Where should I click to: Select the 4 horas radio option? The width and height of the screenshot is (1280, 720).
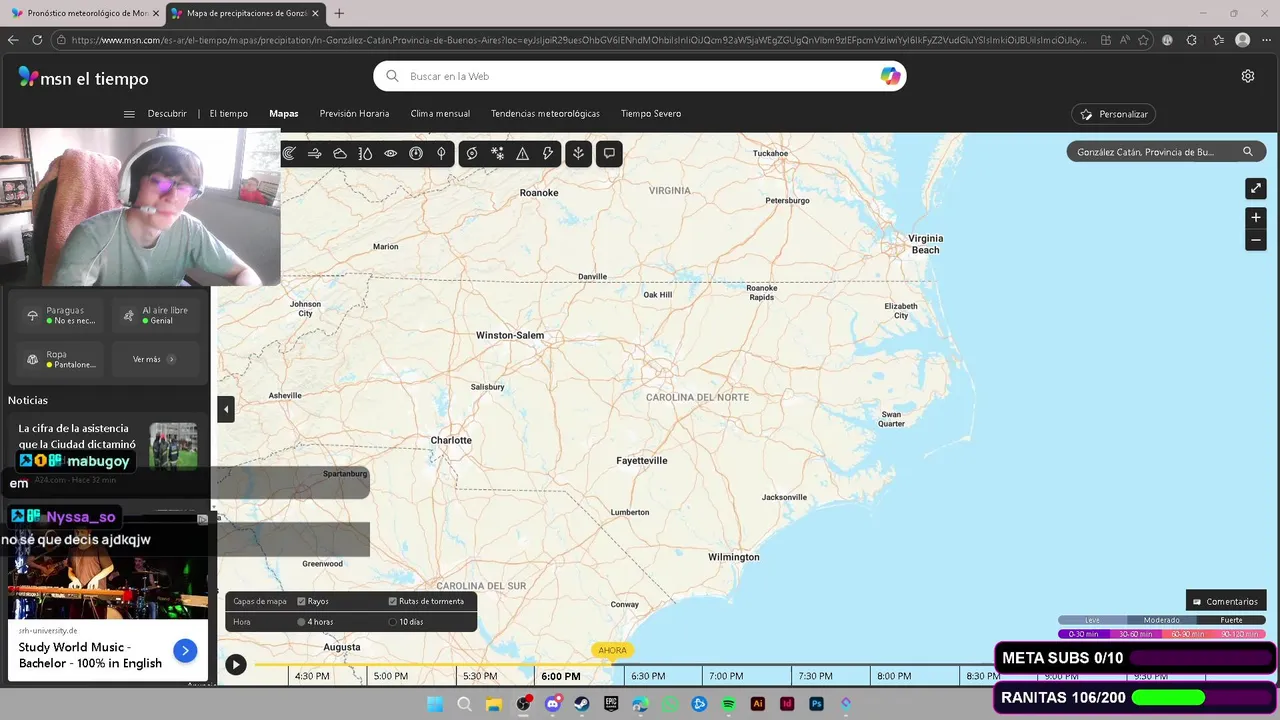pos(301,622)
